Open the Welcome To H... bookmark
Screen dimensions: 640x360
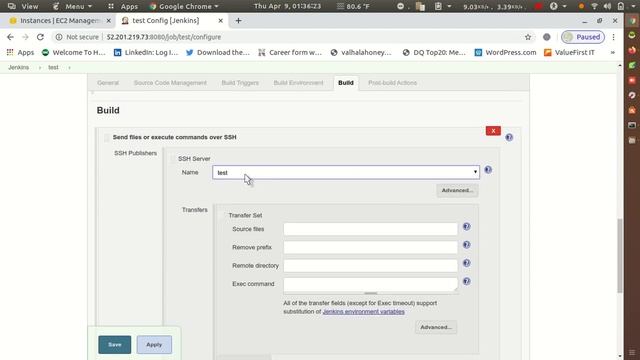73,52
